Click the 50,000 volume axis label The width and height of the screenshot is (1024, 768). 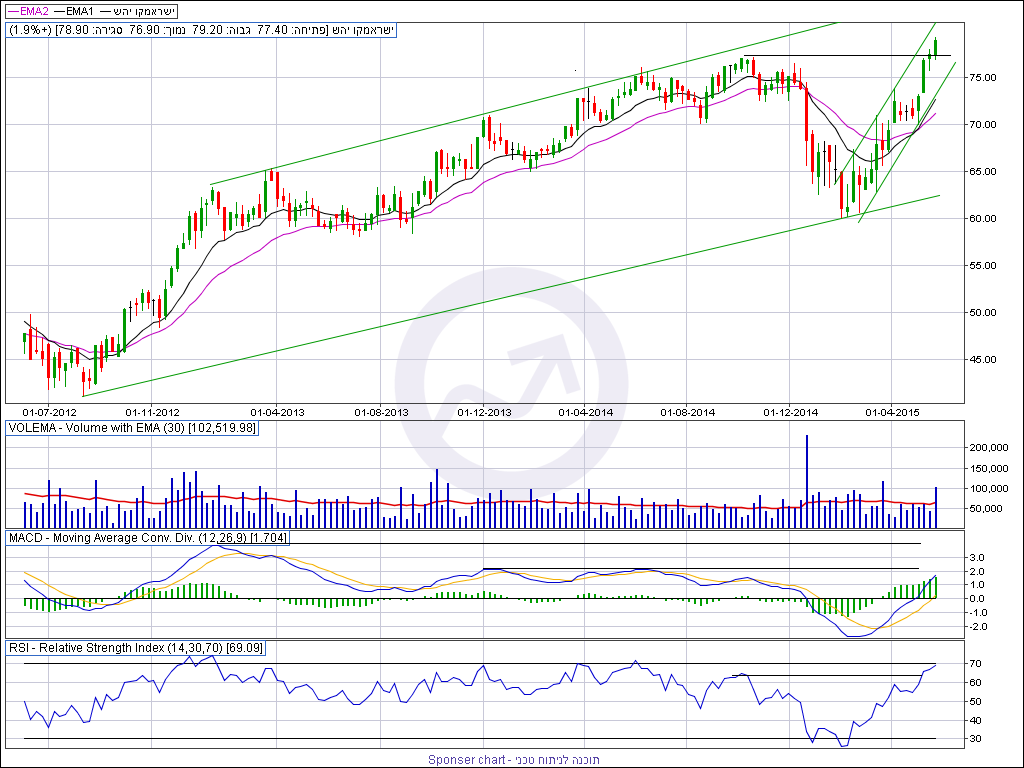985,509
